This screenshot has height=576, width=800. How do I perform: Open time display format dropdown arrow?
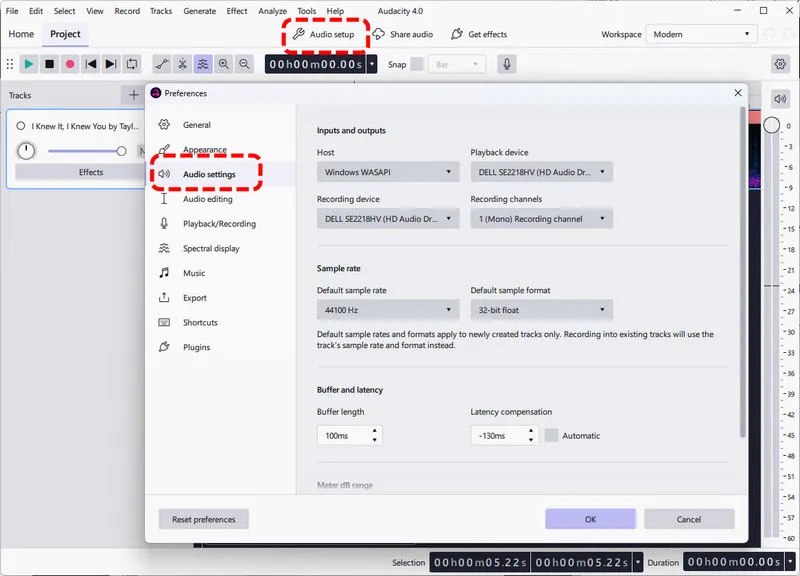[372, 64]
